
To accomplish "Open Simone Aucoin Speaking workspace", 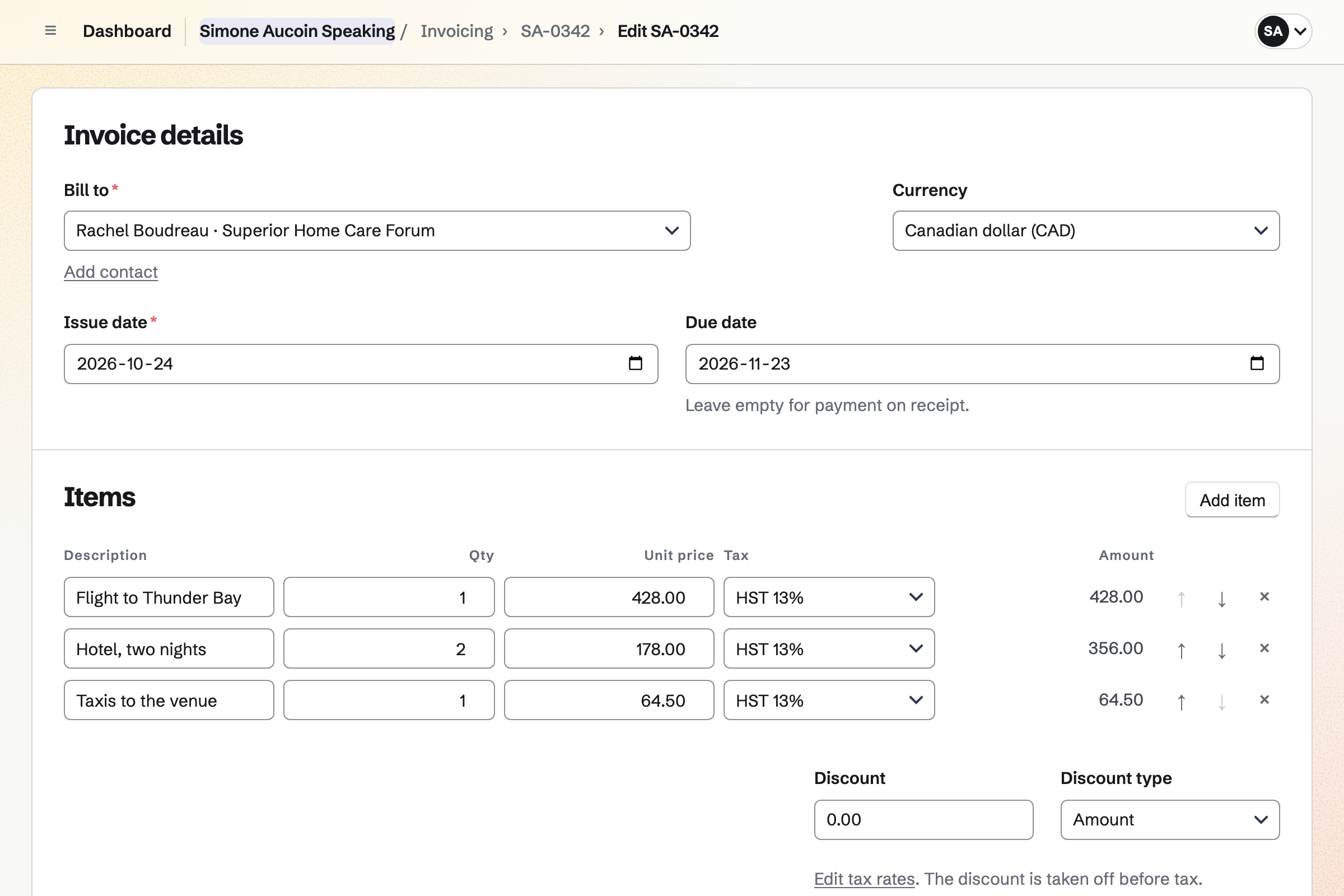I will [x=297, y=31].
